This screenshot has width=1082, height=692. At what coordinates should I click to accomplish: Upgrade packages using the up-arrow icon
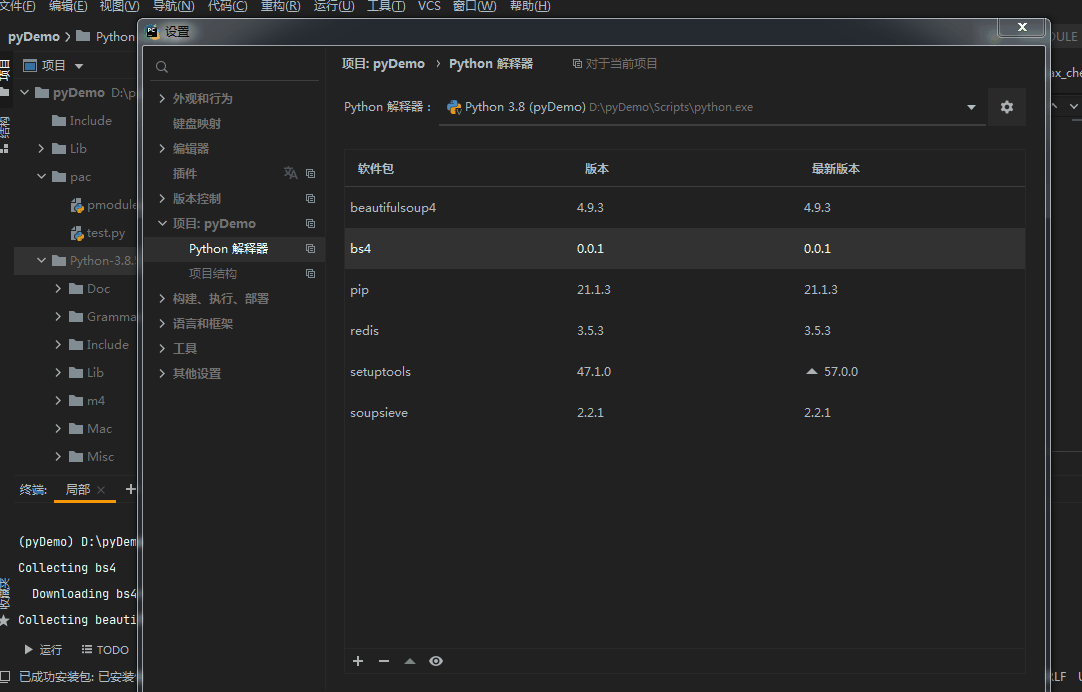(410, 661)
